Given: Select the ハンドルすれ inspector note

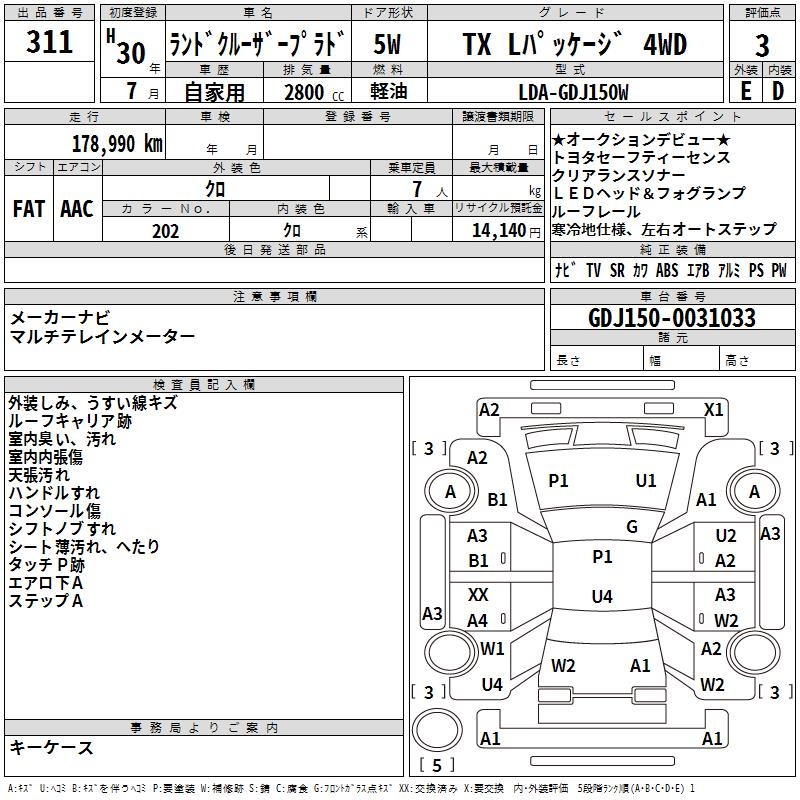Looking at the screenshot, I should tap(54, 493).
